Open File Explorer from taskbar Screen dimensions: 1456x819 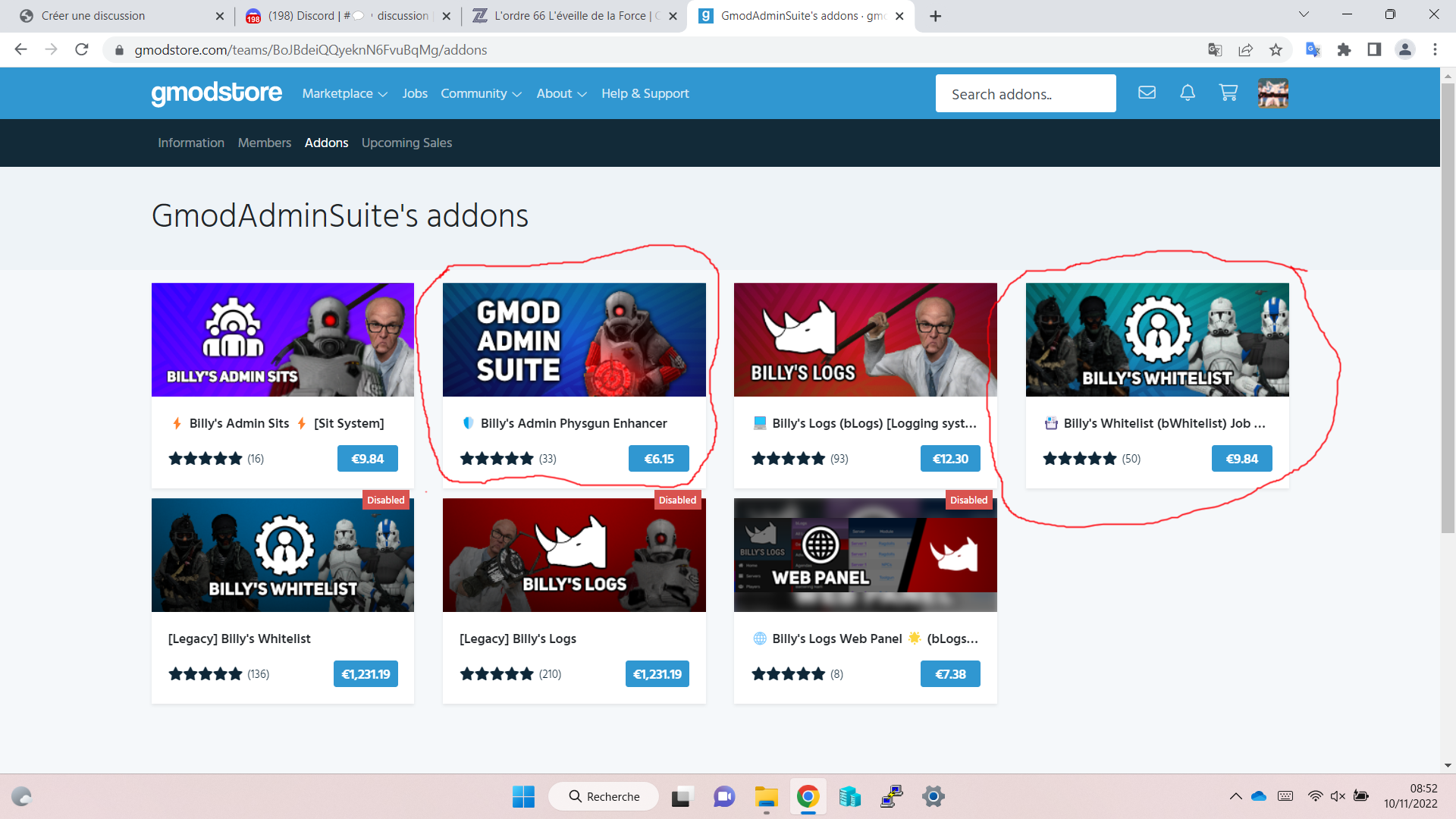[x=766, y=796]
